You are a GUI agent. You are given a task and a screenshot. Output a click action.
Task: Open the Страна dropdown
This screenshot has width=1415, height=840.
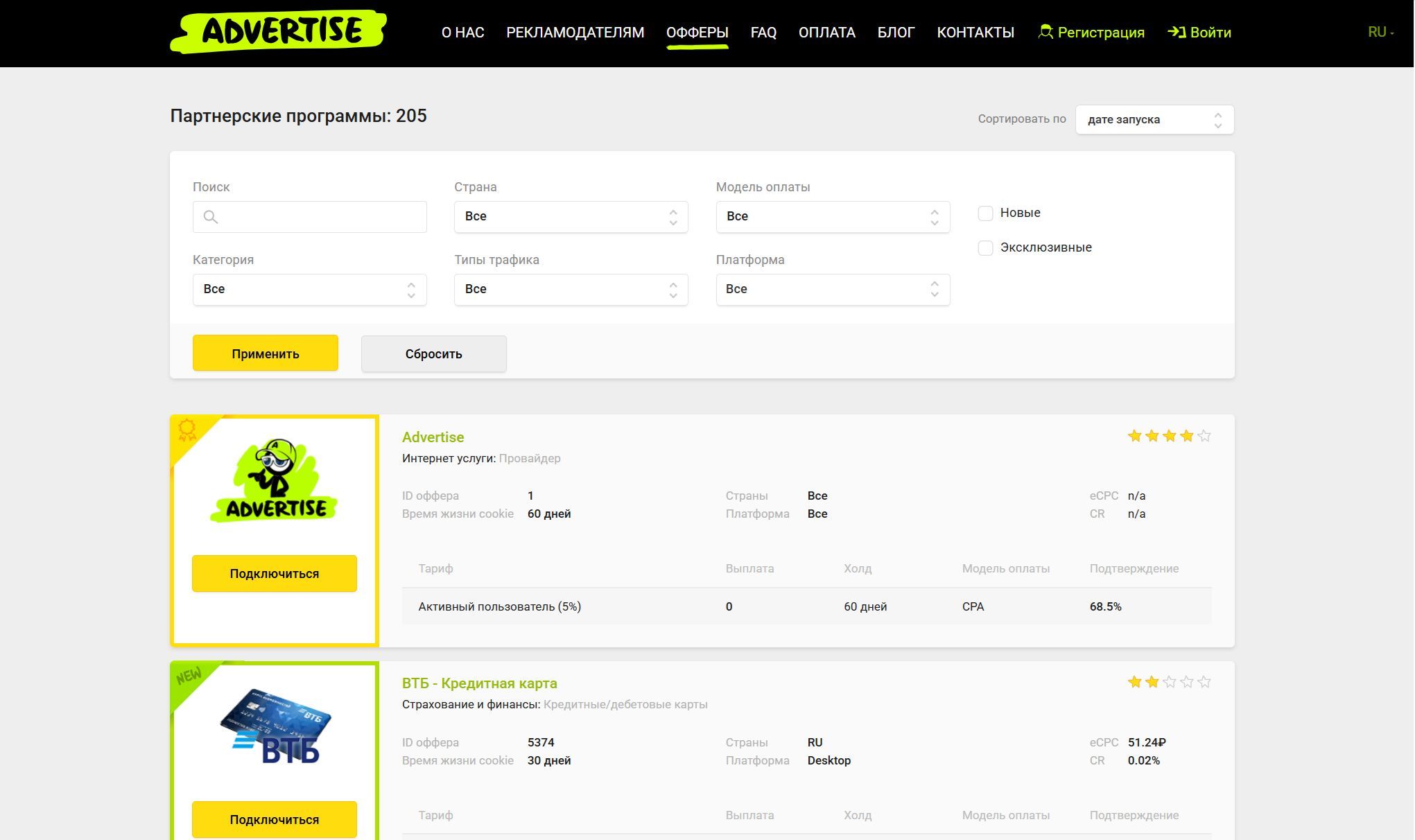point(571,217)
